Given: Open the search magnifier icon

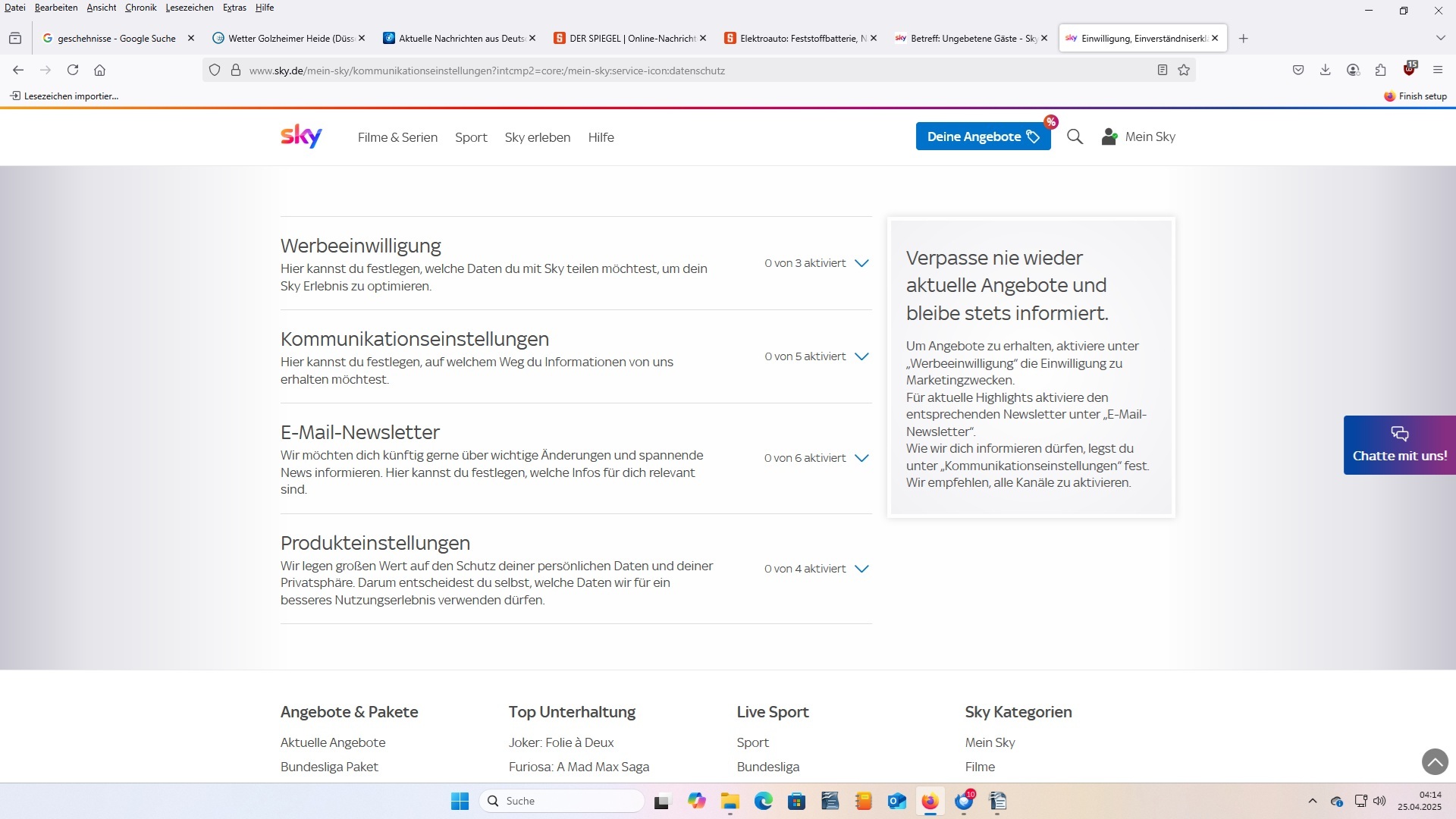Looking at the screenshot, I should point(1075,136).
